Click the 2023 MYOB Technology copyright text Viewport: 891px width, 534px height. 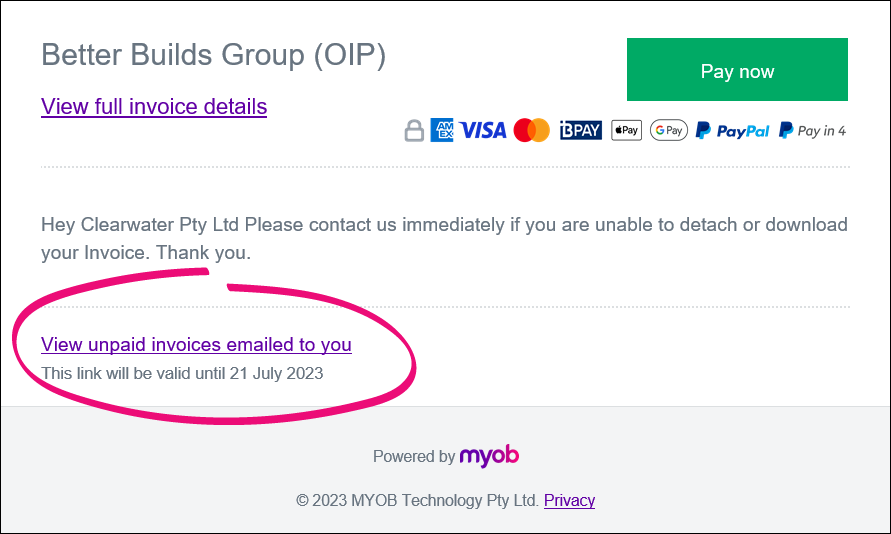point(418,500)
